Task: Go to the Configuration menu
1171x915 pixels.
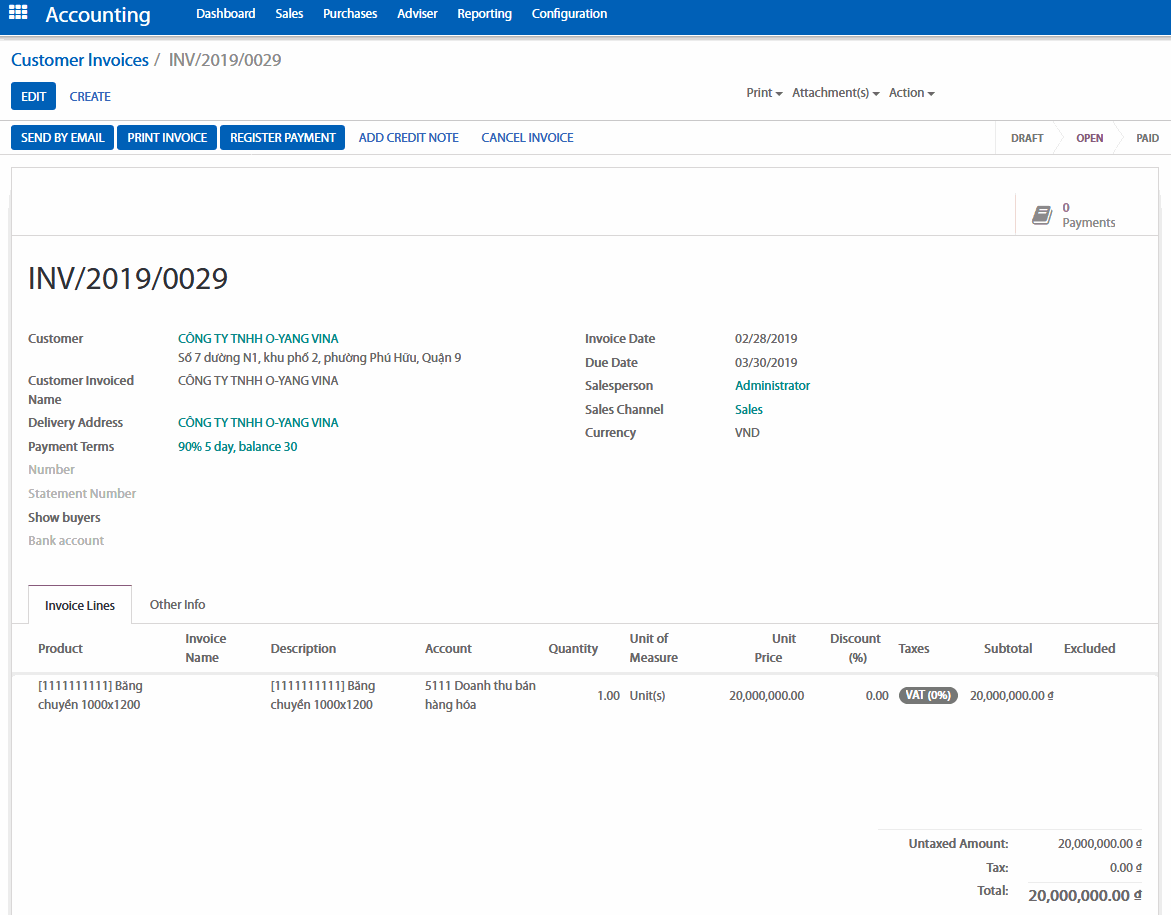Action: pyautogui.click(x=569, y=14)
